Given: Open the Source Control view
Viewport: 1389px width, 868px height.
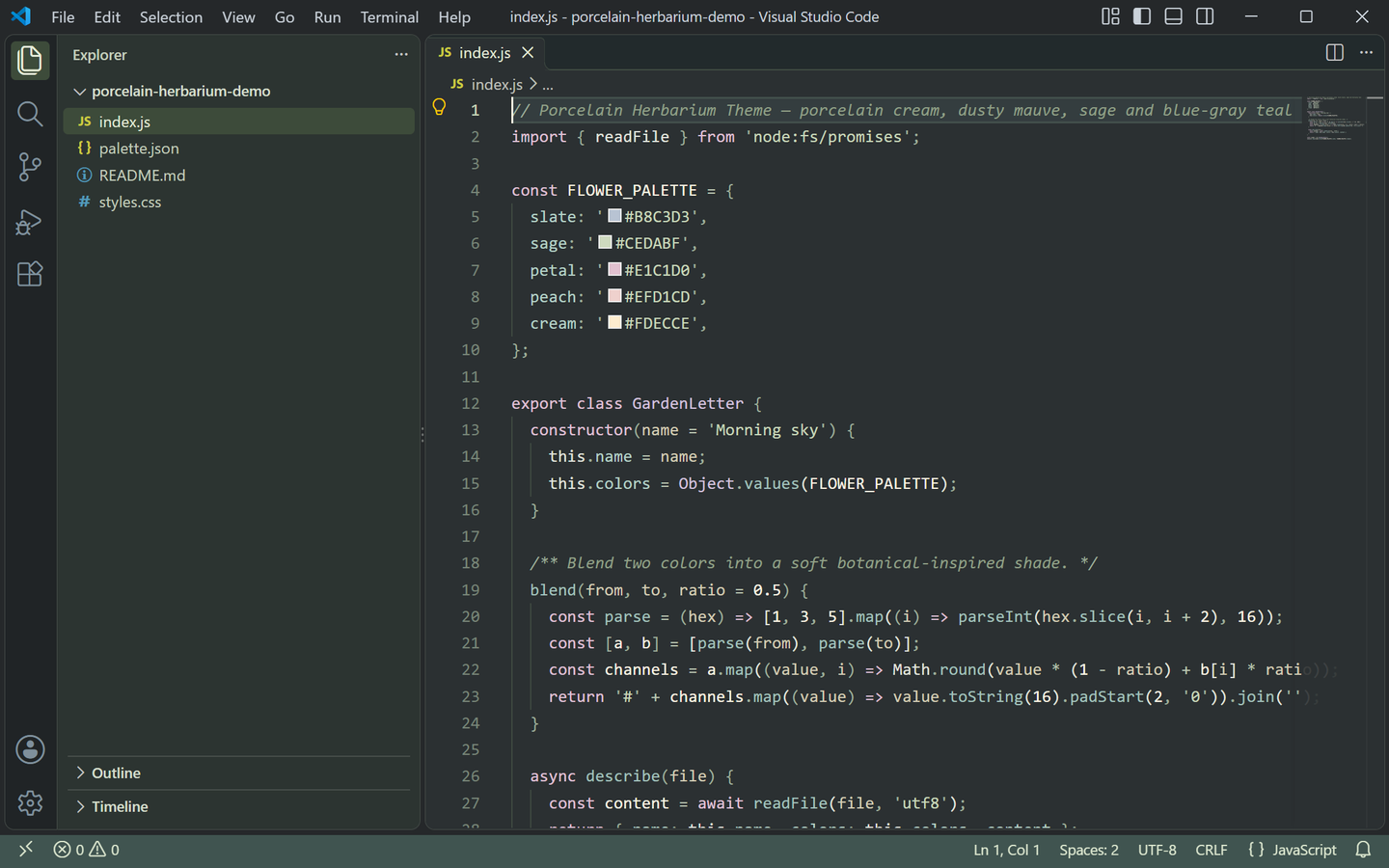Looking at the screenshot, I should click(x=30, y=167).
